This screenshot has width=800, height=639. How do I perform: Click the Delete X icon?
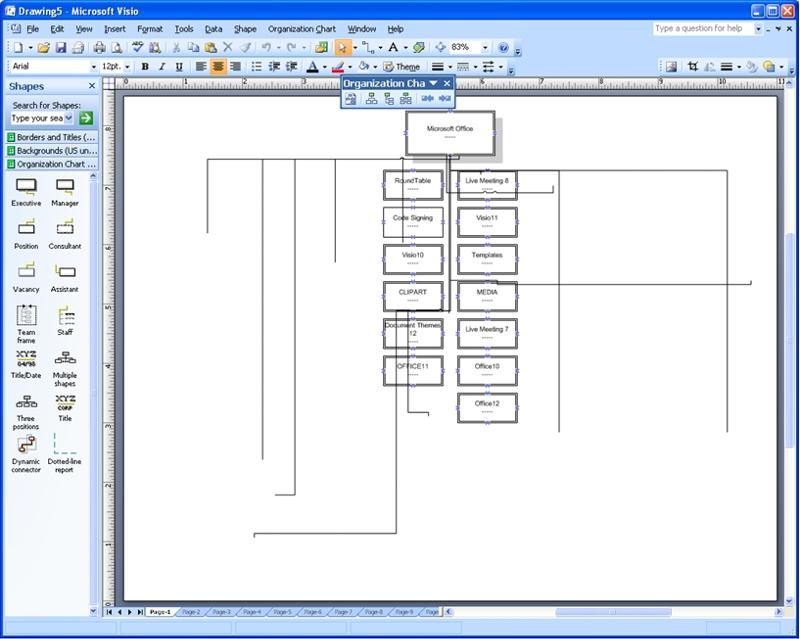coord(228,47)
